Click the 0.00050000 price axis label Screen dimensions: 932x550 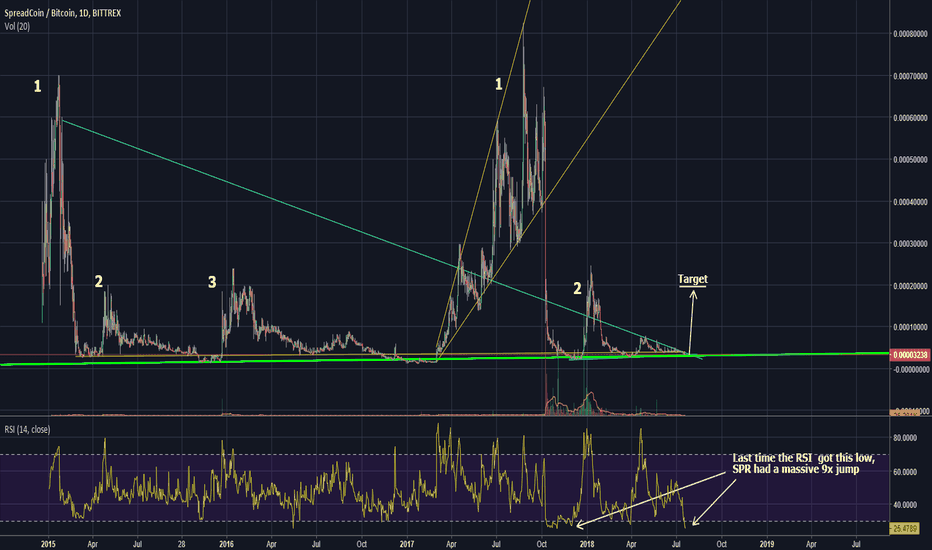point(911,160)
